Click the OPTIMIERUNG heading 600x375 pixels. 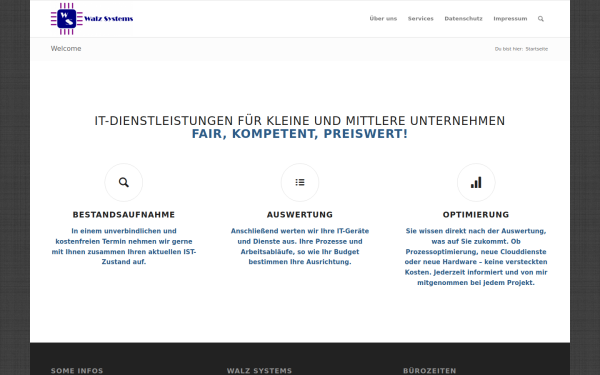[476, 215]
